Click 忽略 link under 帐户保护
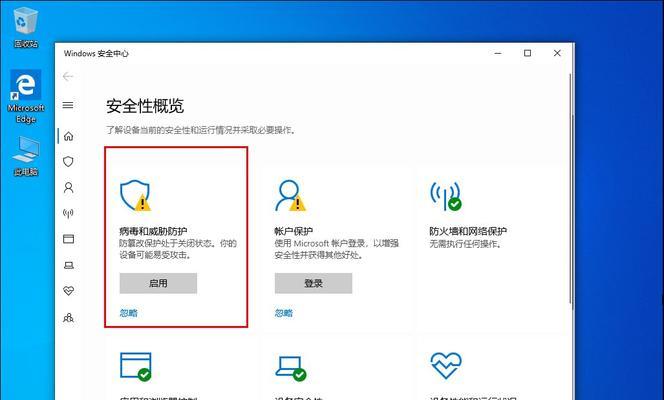This screenshot has height=400, width=664. (x=283, y=313)
